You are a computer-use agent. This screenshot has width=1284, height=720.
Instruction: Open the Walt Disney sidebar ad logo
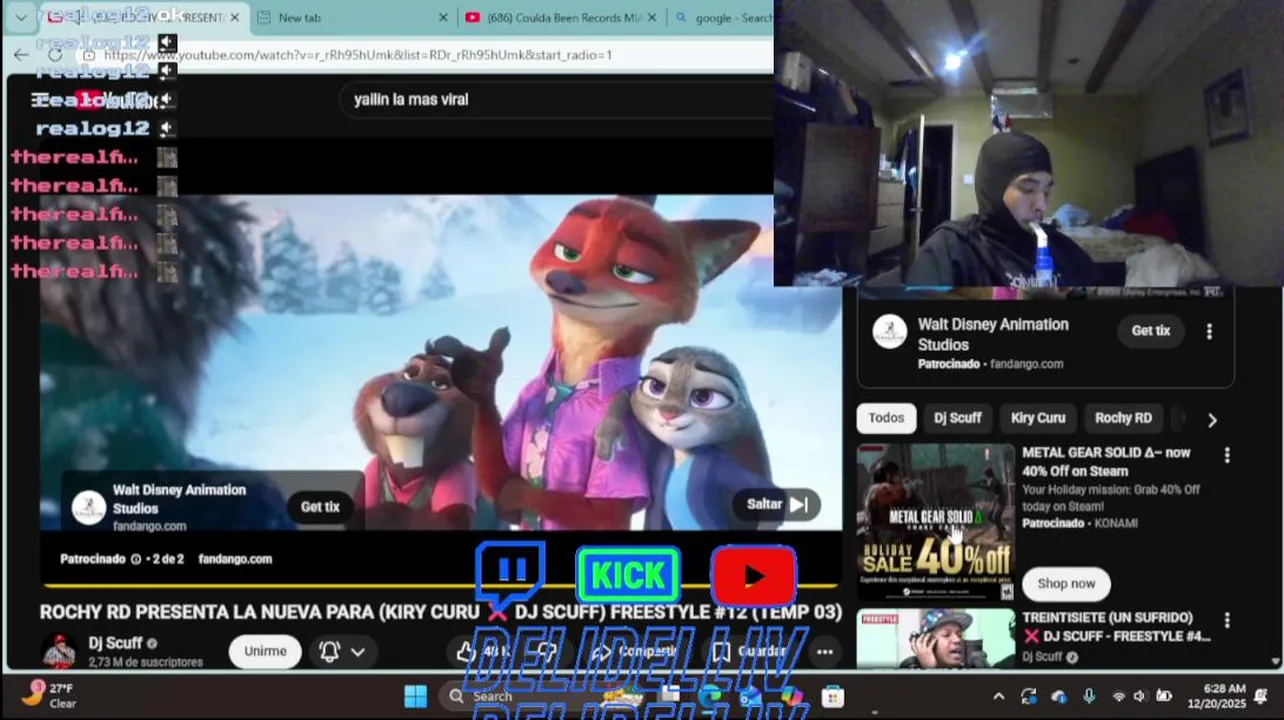890,331
